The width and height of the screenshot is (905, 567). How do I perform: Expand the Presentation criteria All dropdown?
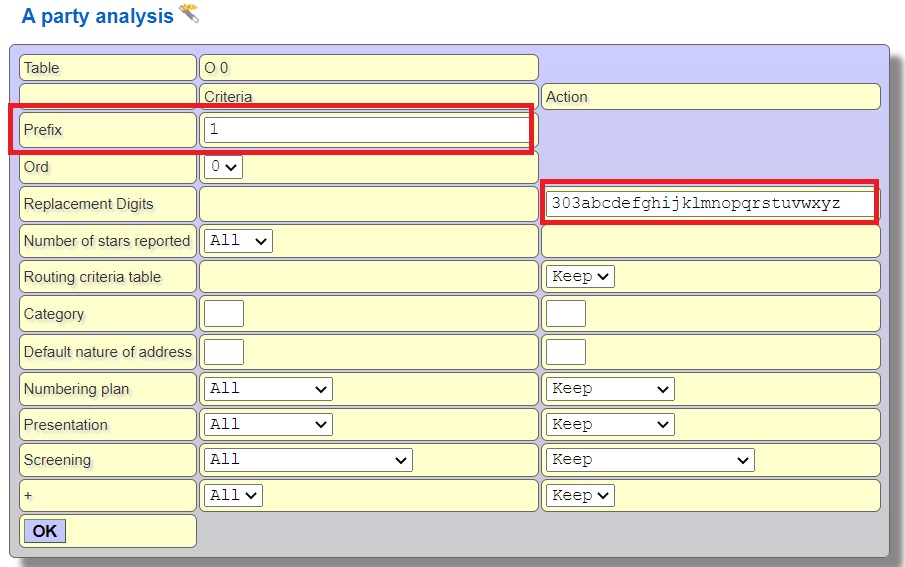point(268,425)
